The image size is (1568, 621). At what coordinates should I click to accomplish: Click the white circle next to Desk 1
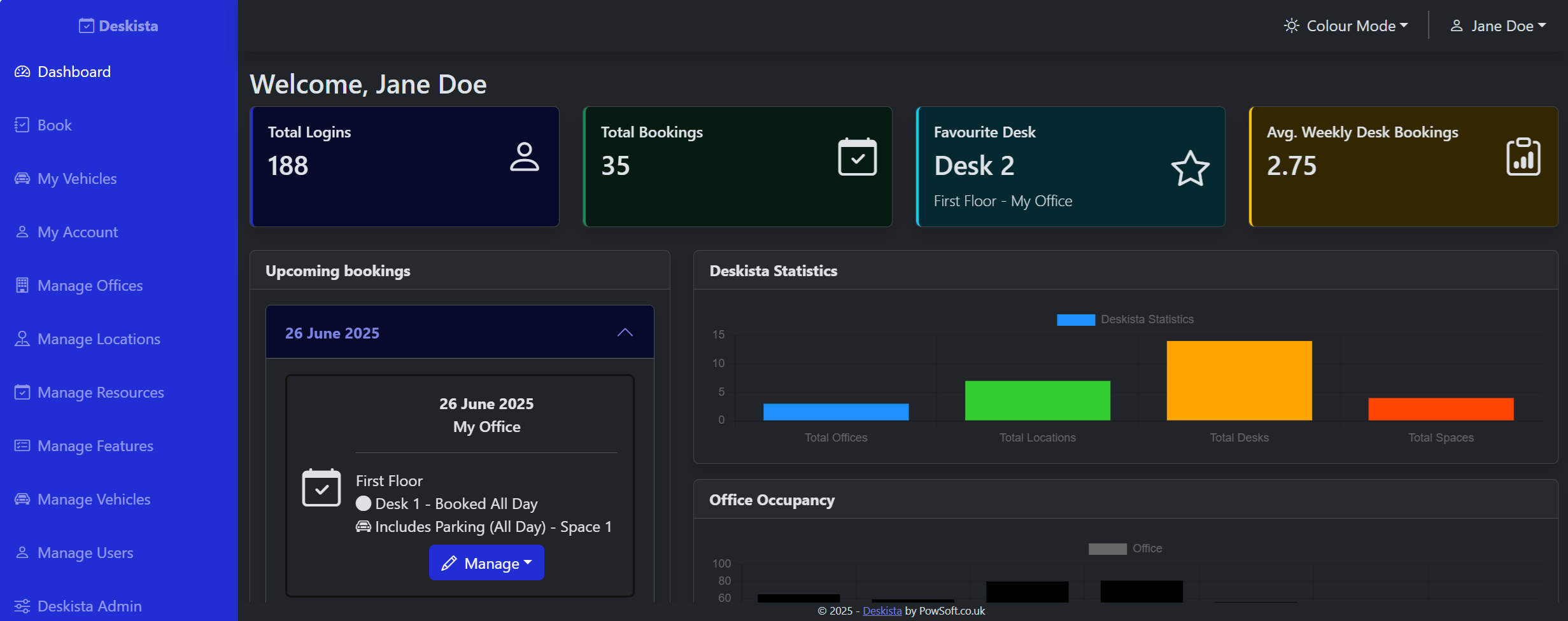pyautogui.click(x=364, y=504)
